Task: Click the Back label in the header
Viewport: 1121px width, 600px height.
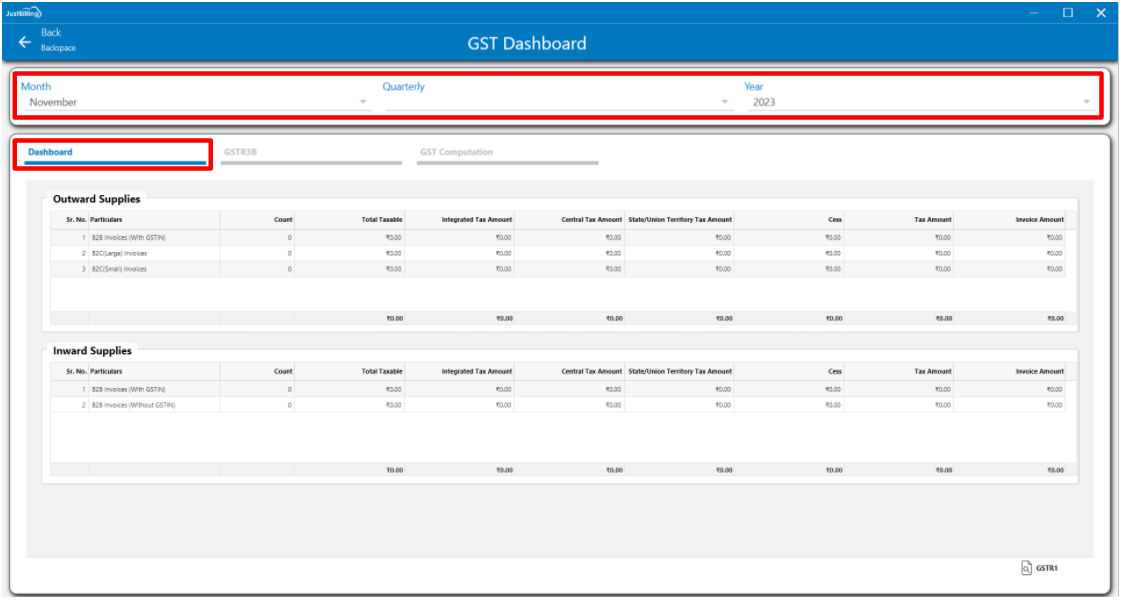Action: tap(50, 33)
